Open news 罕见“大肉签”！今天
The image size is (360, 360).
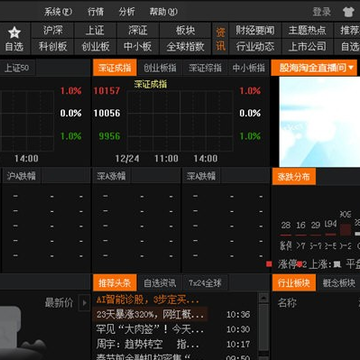(150, 329)
